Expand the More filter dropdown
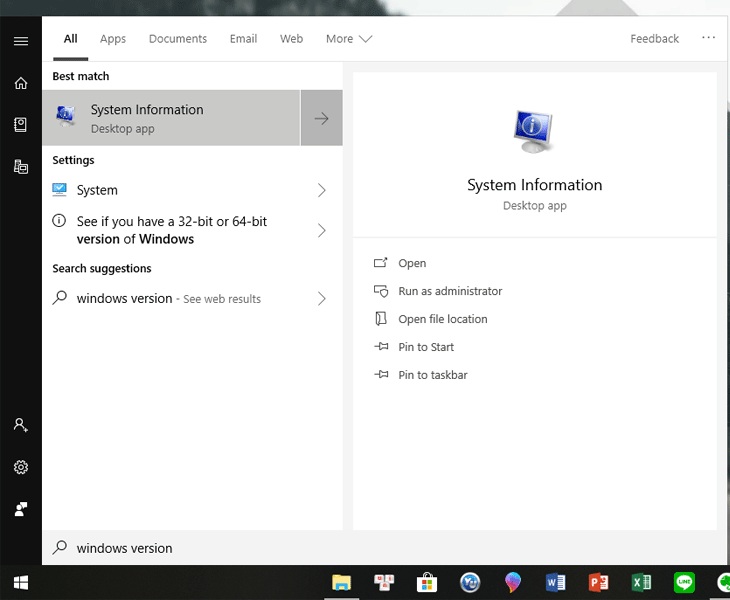This screenshot has height=600, width=730. [x=348, y=39]
